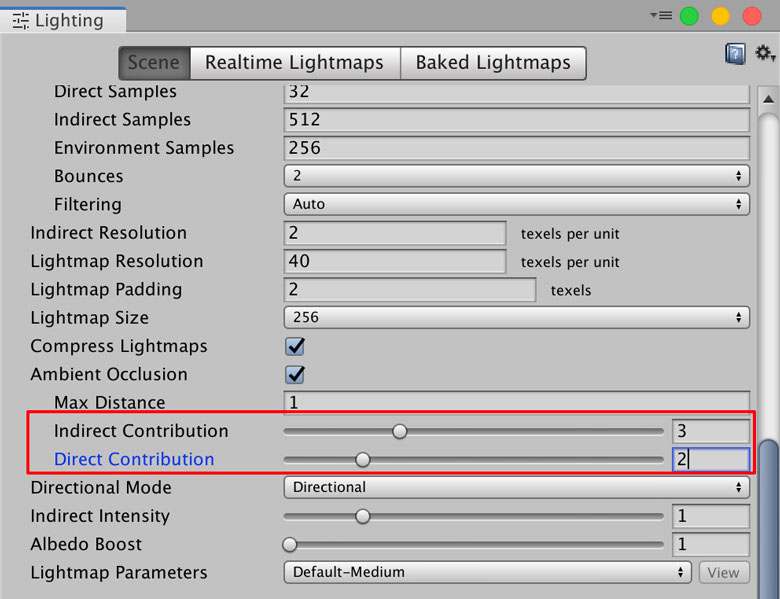Screen dimensions: 780x599
Task: Click the Lightmap Parameters label
Action: point(118,573)
